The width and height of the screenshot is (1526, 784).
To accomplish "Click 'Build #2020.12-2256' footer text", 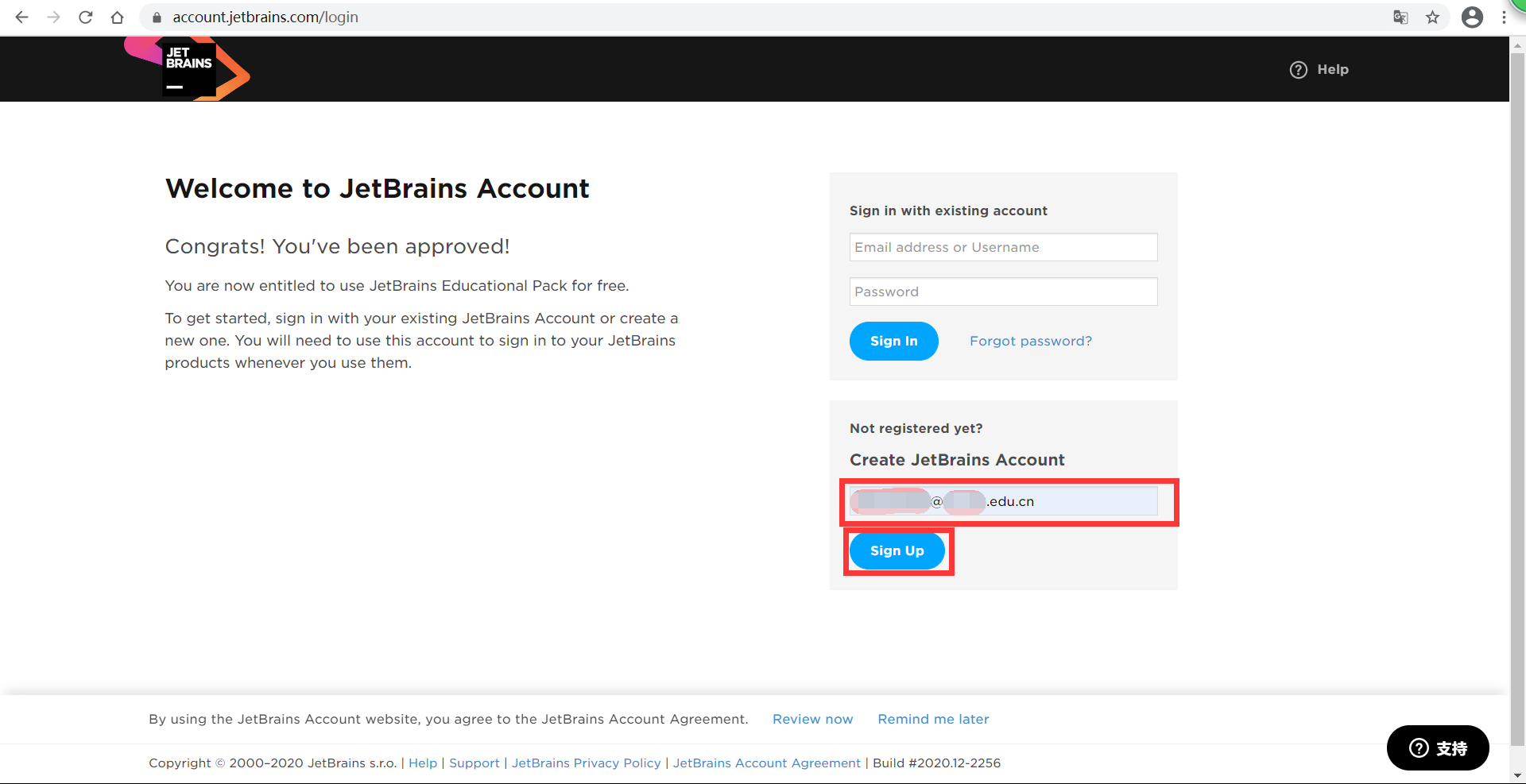I will pyautogui.click(x=936, y=763).
